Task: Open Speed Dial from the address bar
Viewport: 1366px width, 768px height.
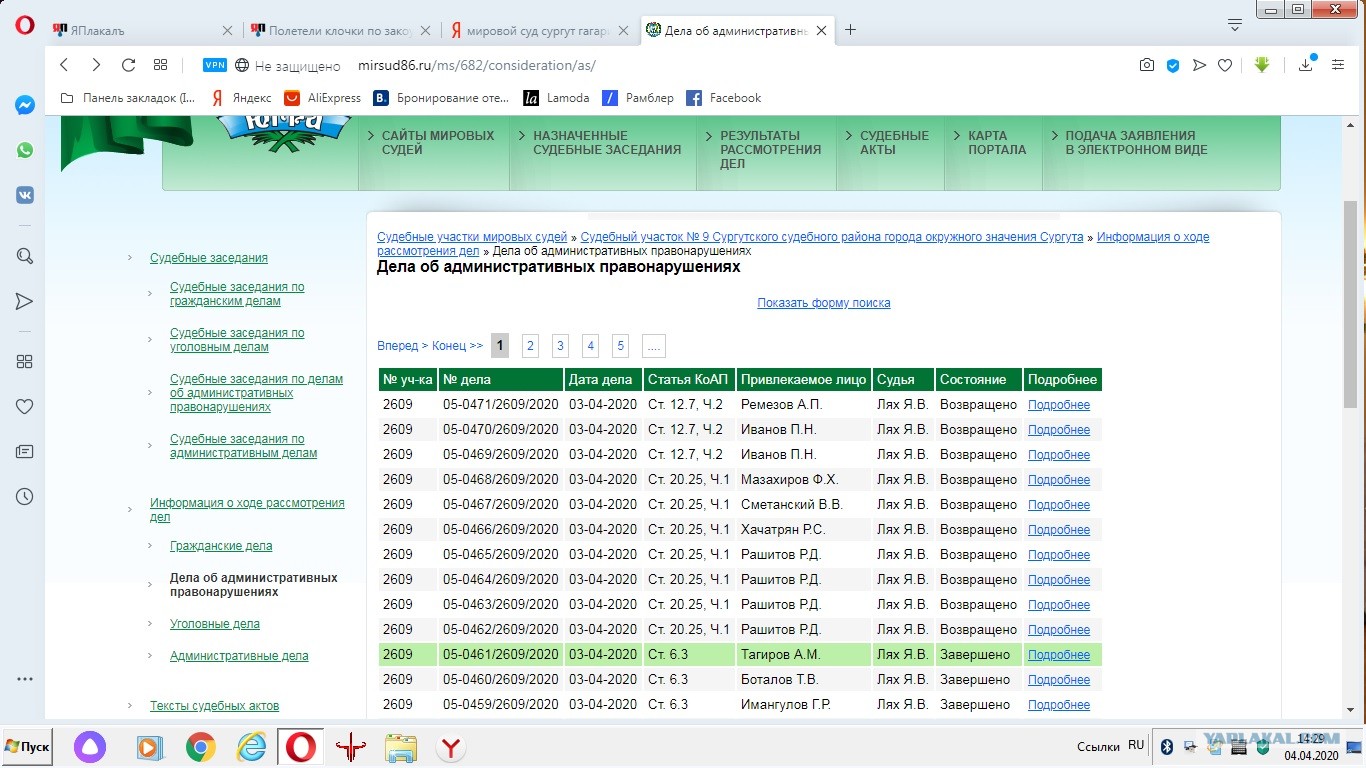Action: click(160, 65)
